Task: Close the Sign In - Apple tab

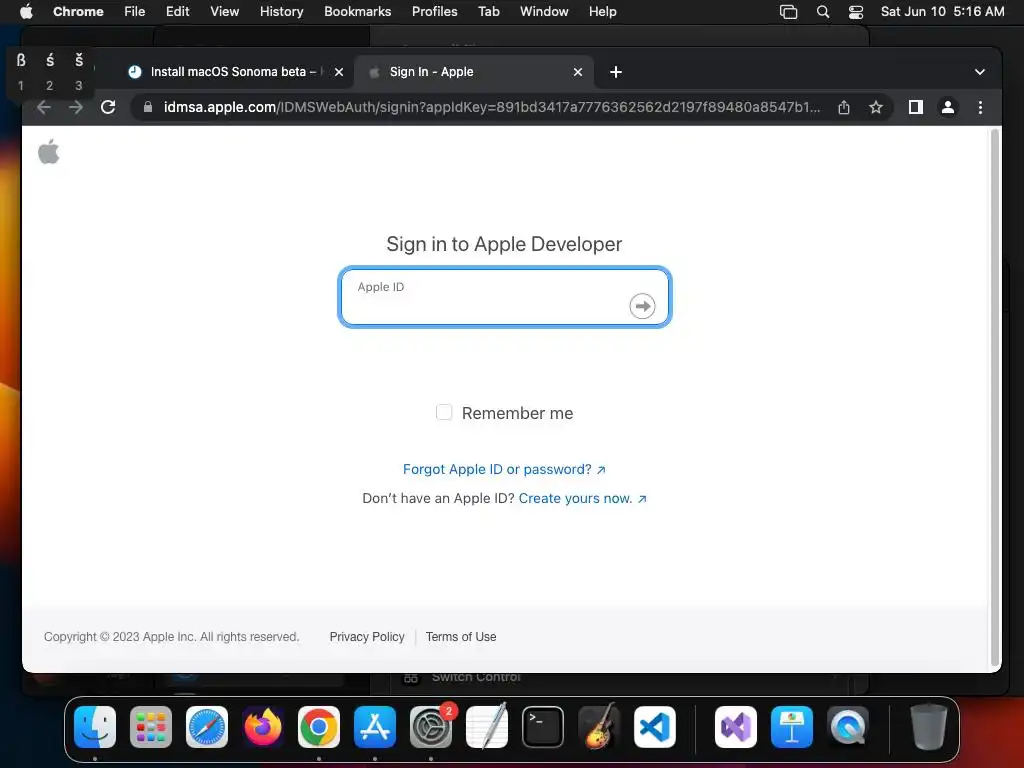Action: pyautogui.click(x=577, y=72)
